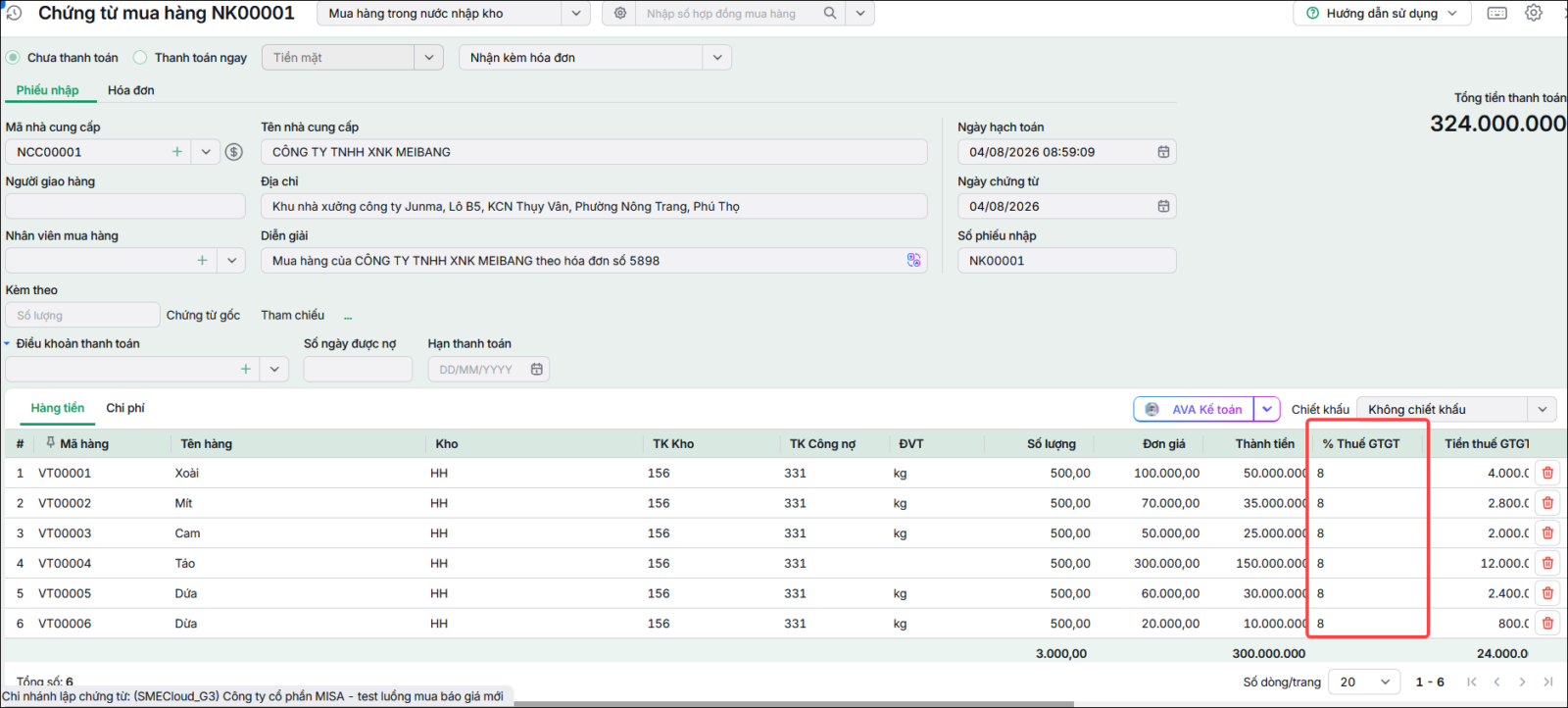Open the Tiền mặt payment method dropdown
The height and width of the screenshot is (708, 1568).
tap(428, 58)
